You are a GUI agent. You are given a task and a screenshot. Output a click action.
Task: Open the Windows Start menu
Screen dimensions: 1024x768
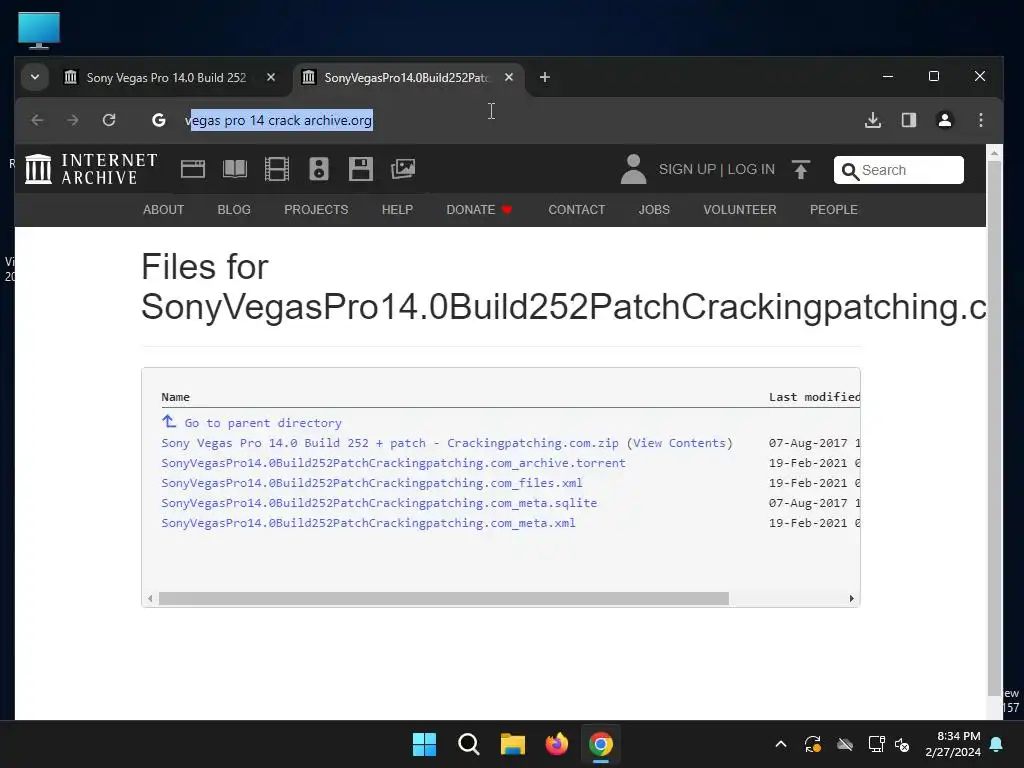coord(424,744)
